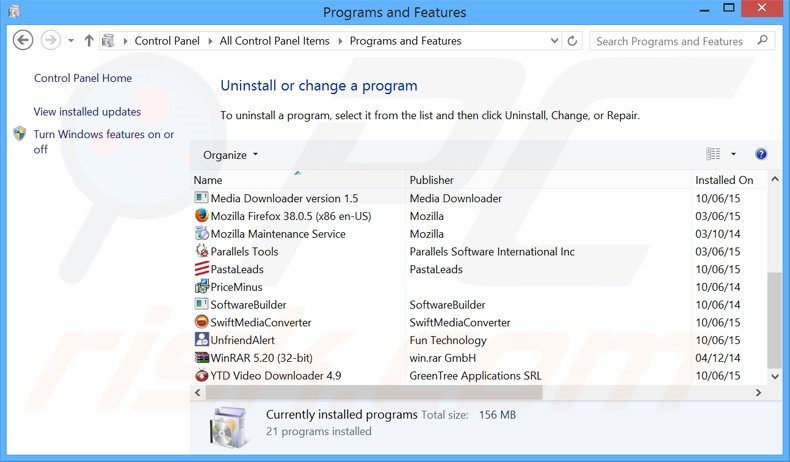The height and width of the screenshot is (462, 790).
Task: Select the Mozilla Firefox icon
Action: click(x=202, y=216)
